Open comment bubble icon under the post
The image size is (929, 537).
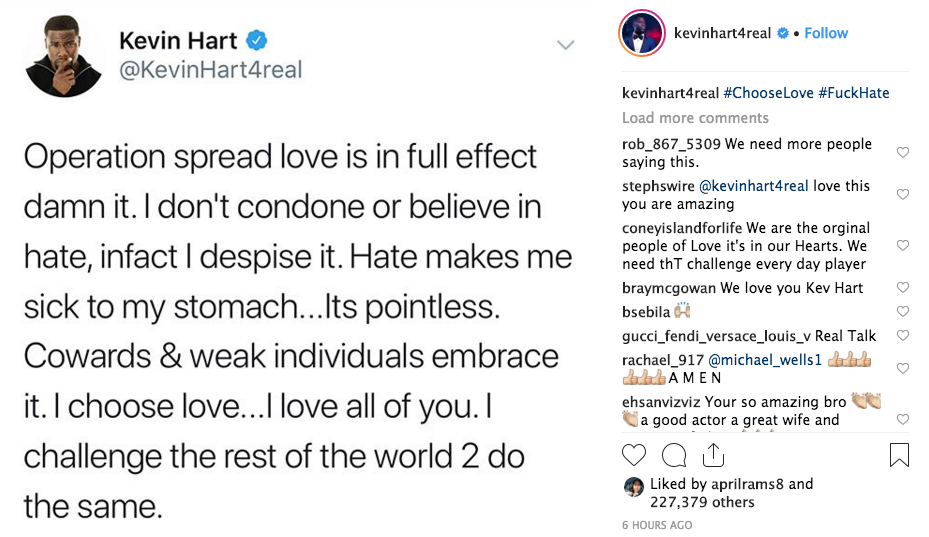(674, 455)
